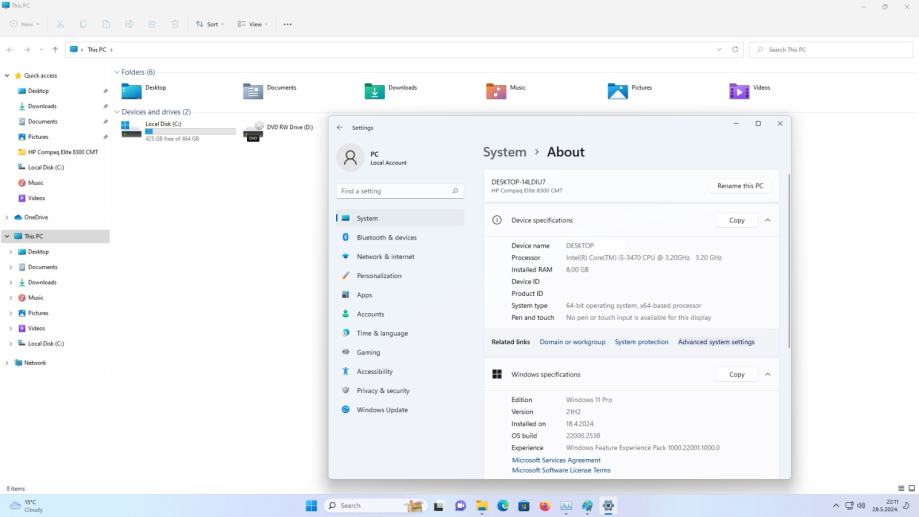Collapse the Folders (6) group
Screen dimensions: 919x517
coord(117,72)
